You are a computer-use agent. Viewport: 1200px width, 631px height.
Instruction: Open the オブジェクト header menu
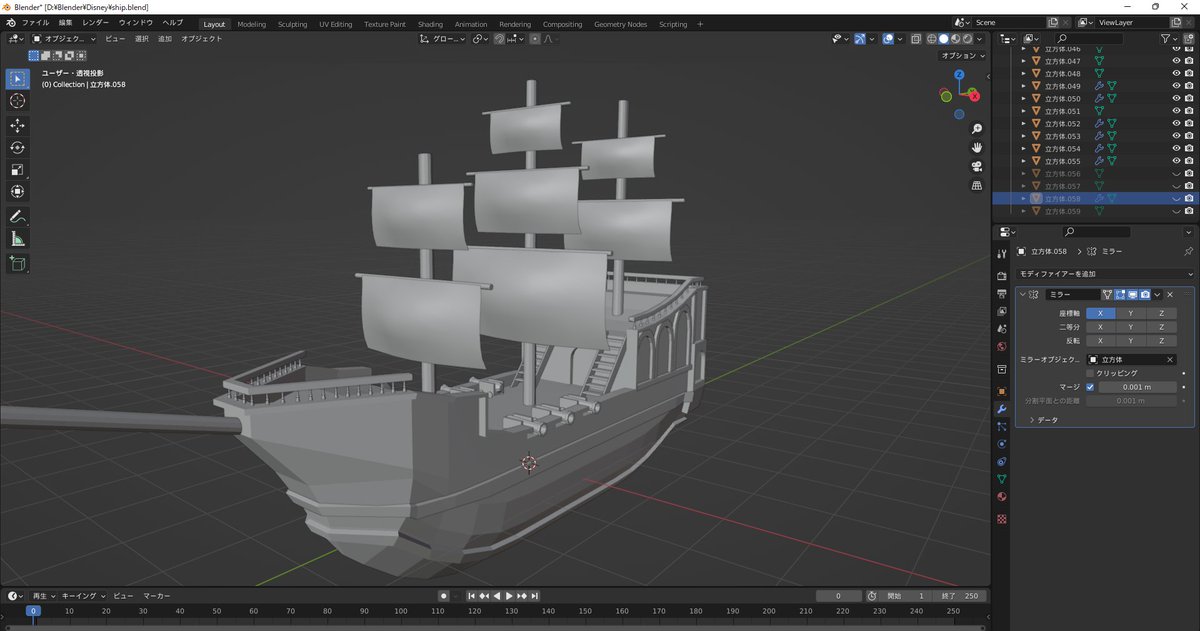204,39
